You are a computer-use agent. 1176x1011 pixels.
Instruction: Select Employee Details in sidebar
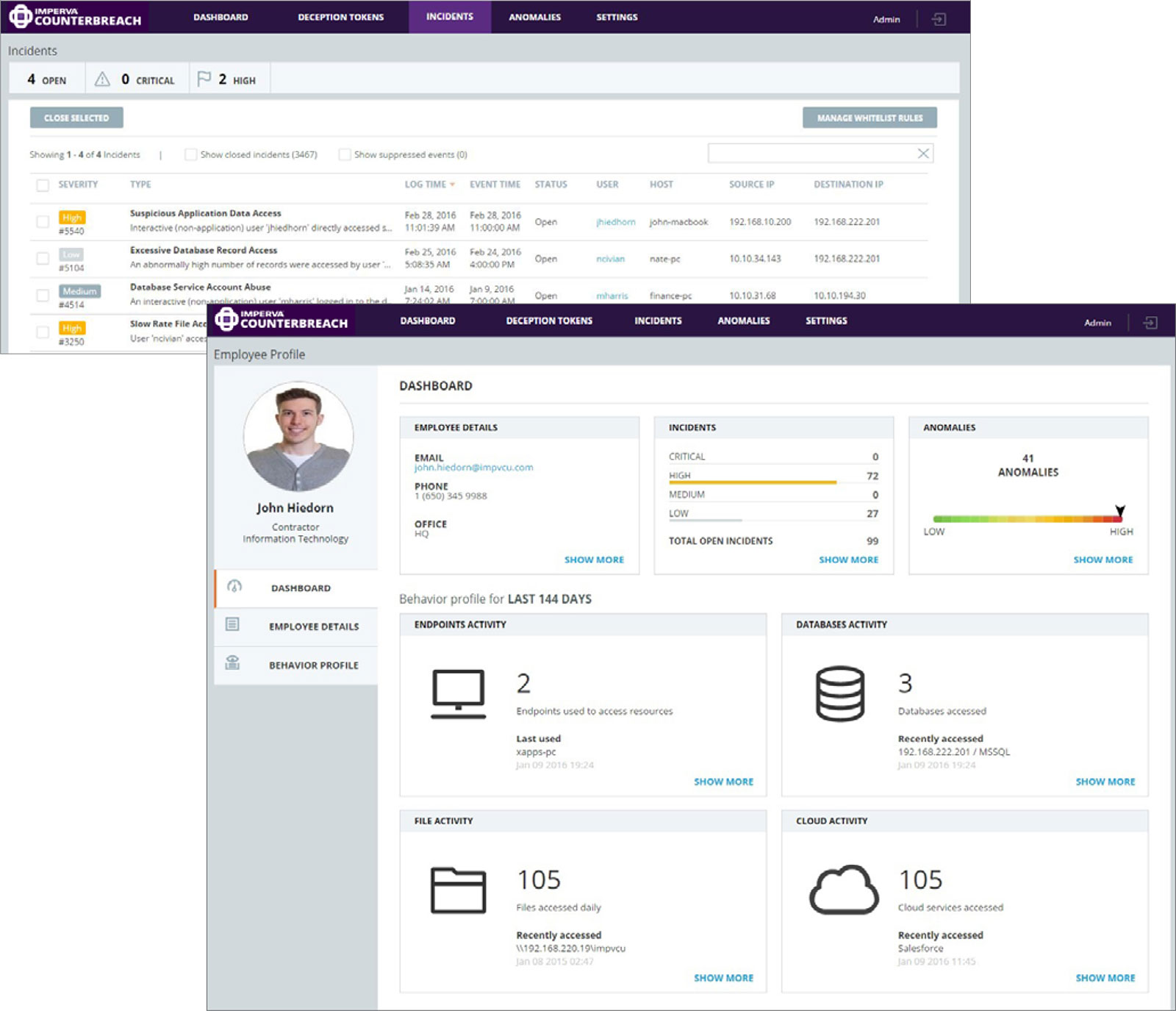(x=296, y=626)
